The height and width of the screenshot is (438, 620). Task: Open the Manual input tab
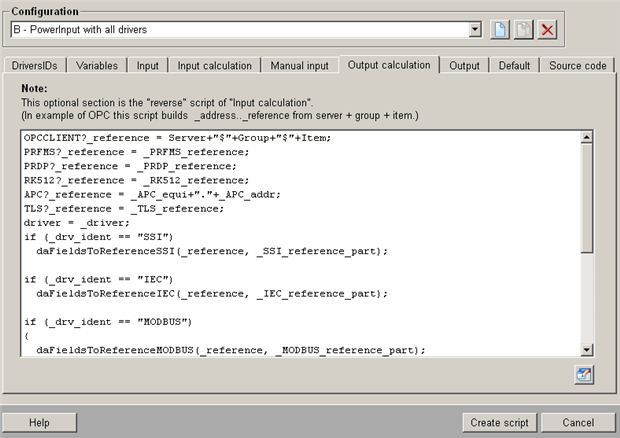pyautogui.click(x=299, y=66)
